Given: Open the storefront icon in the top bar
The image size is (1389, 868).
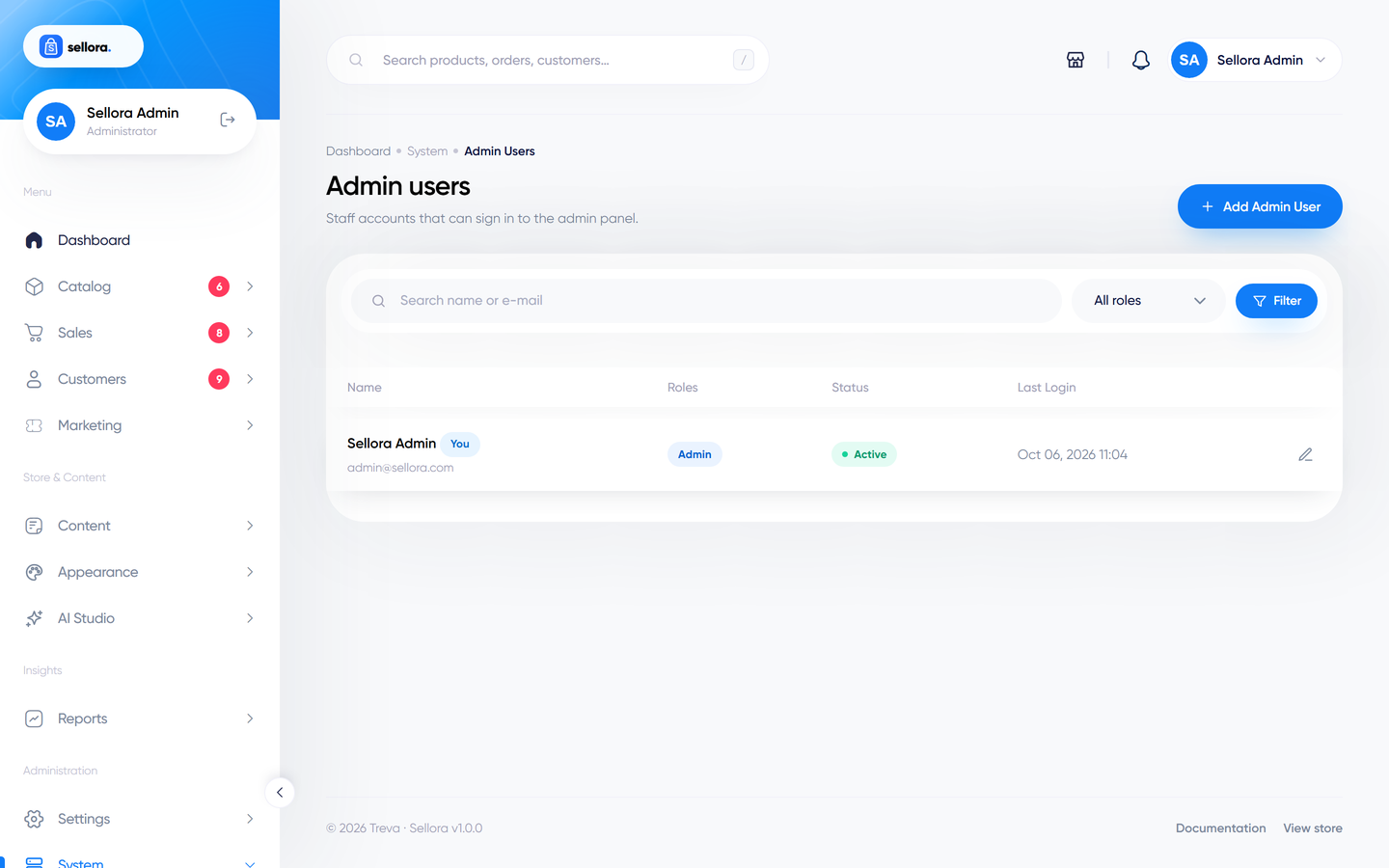Looking at the screenshot, I should (1076, 60).
